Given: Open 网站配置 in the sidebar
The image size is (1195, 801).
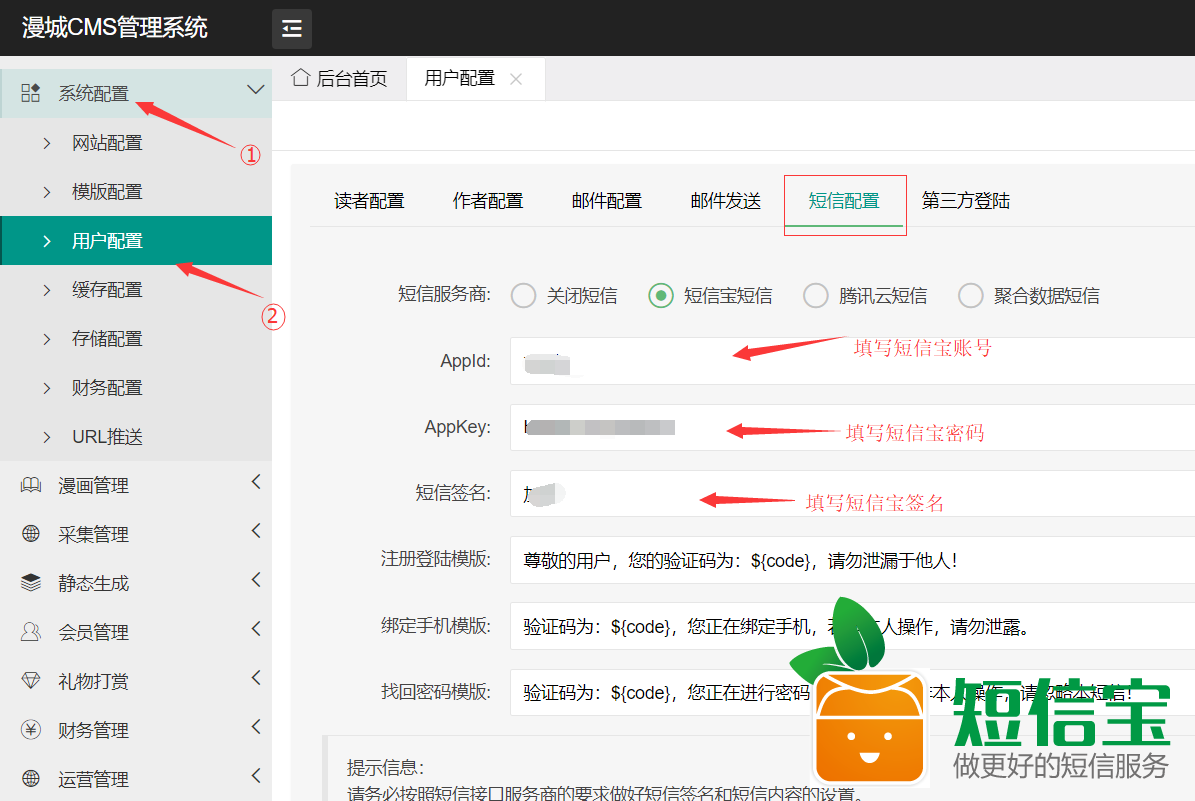Looking at the screenshot, I should click(x=107, y=143).
